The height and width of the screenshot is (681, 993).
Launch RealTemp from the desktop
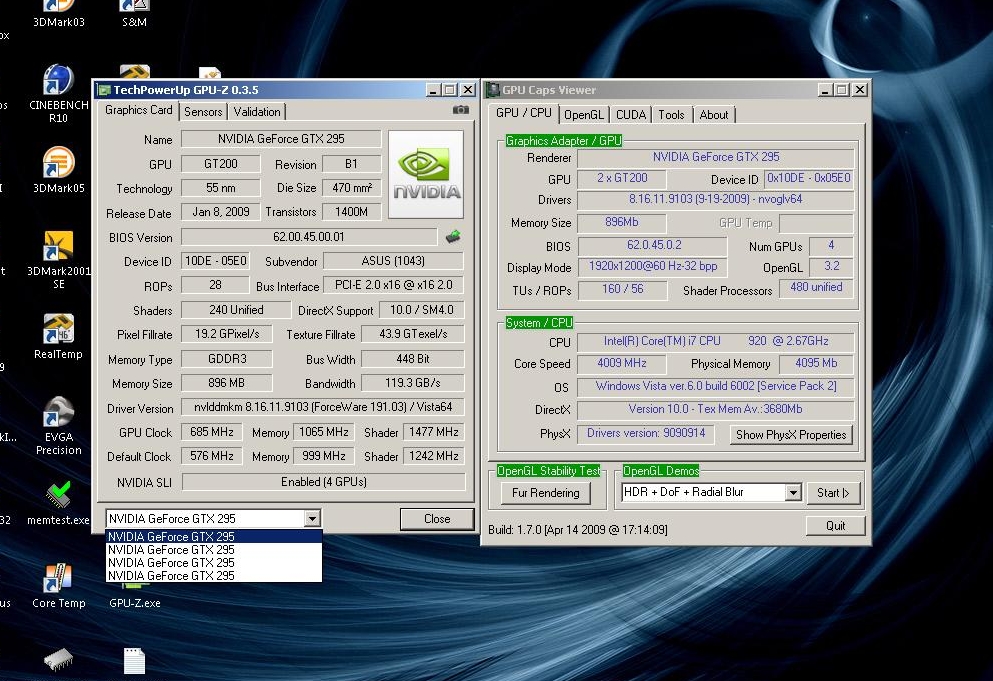click(58, 330)
